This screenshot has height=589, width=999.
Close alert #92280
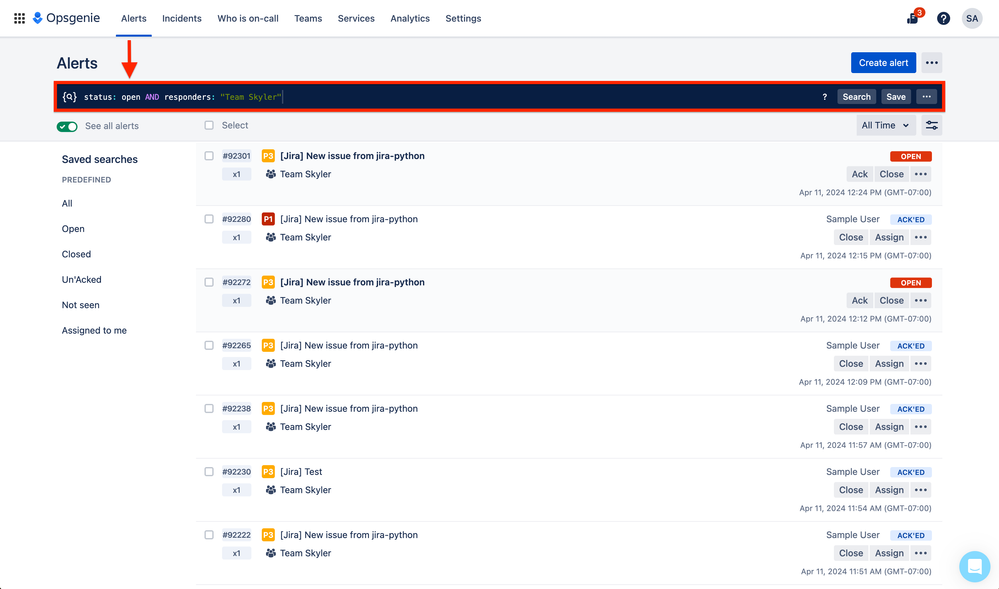[x=851, y=237]
